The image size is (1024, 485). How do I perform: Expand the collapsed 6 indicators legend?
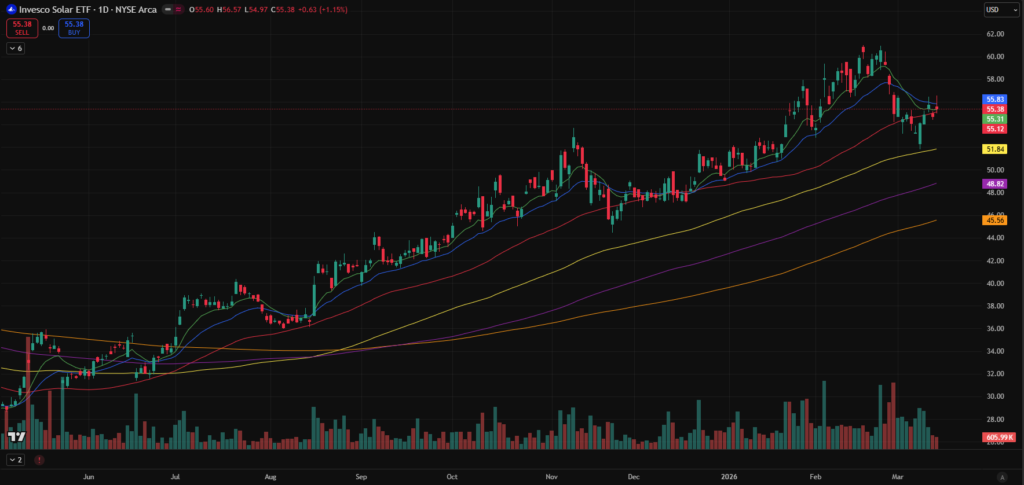(15, 48)
